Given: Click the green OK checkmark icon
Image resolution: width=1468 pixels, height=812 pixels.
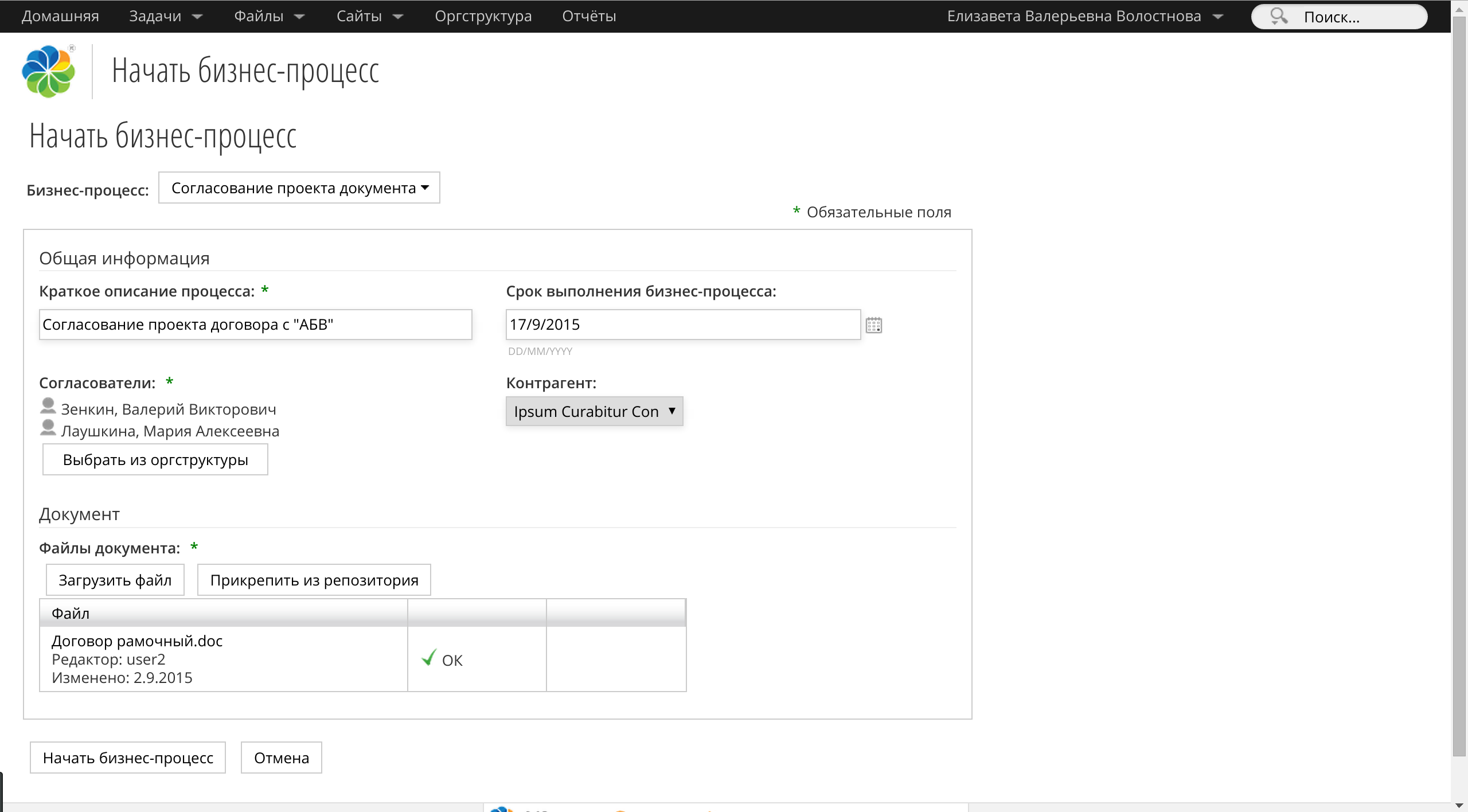Looking at the screenshot, I should (x=428, y=658).
